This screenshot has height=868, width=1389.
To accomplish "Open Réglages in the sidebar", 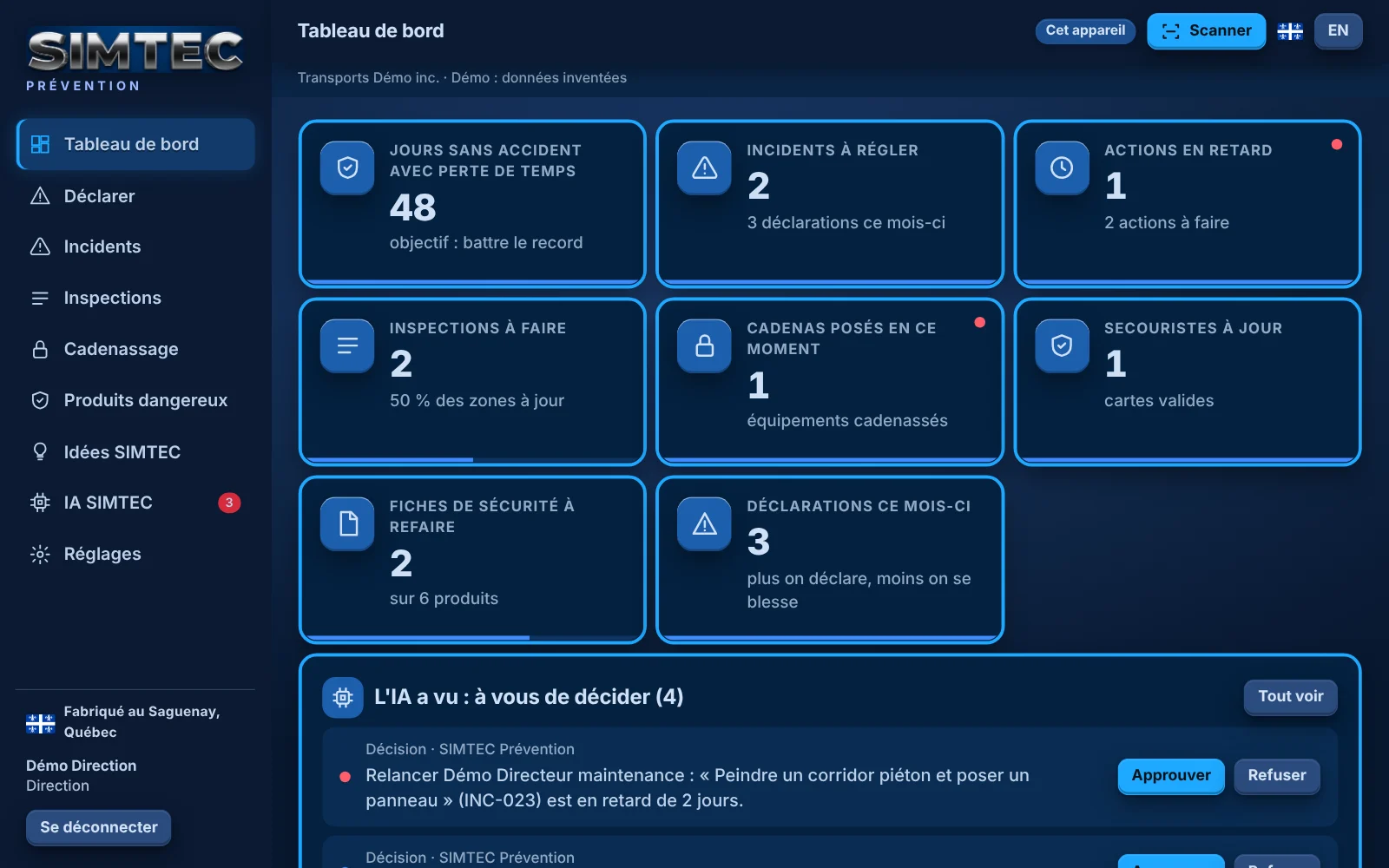I will pos(135,554).
